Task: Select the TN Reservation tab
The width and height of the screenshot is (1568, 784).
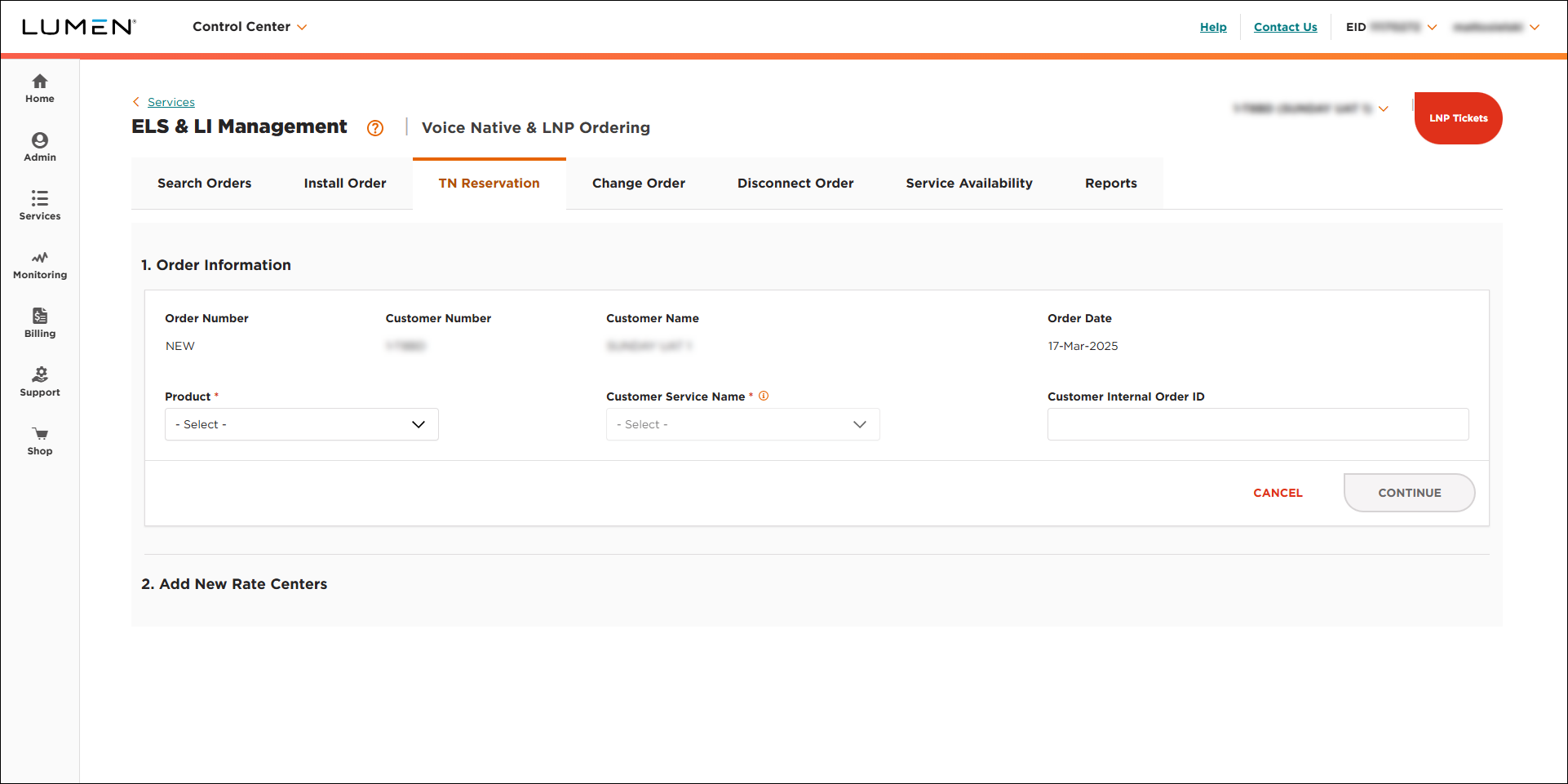Action: tap(489, 184)
